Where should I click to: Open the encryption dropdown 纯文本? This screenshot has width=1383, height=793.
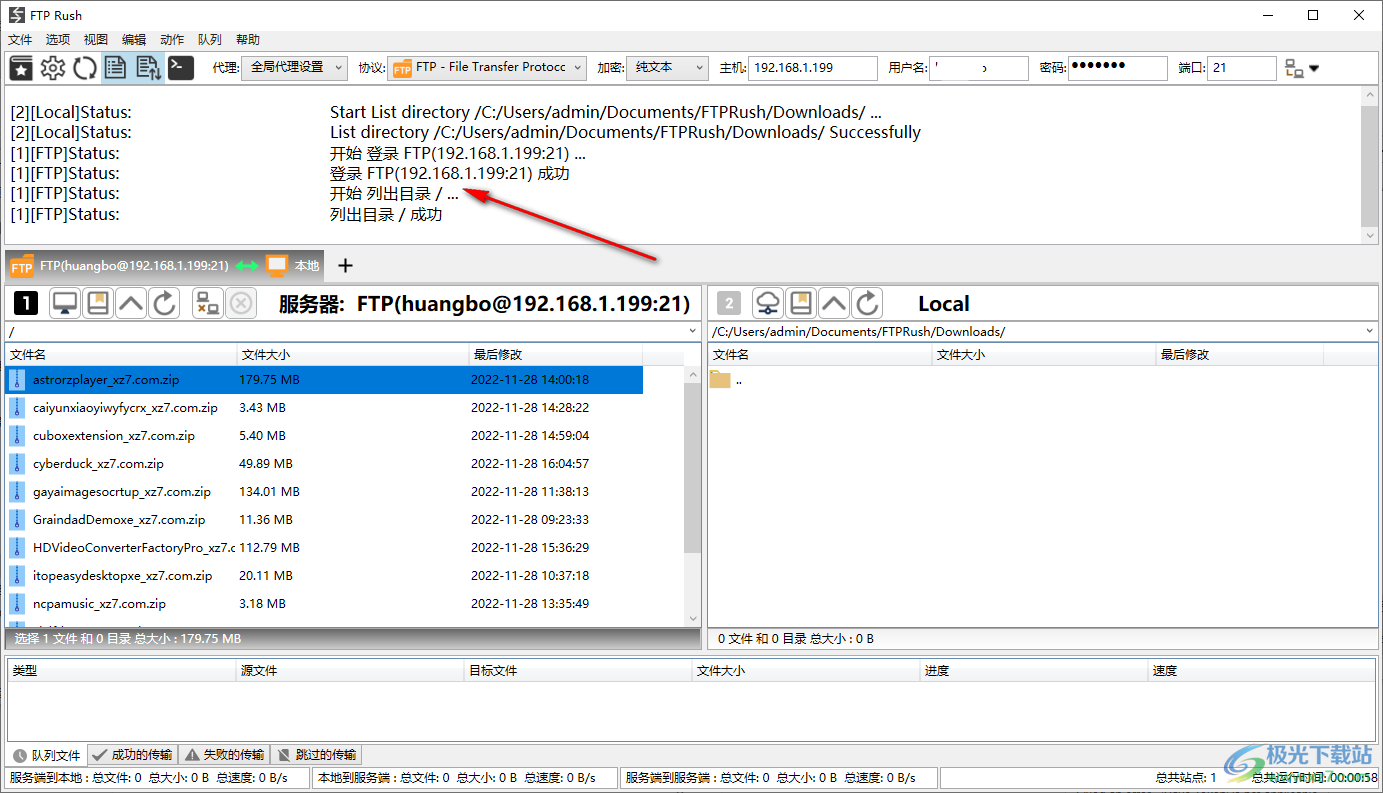pyautogui.click(x=667, y=67)
